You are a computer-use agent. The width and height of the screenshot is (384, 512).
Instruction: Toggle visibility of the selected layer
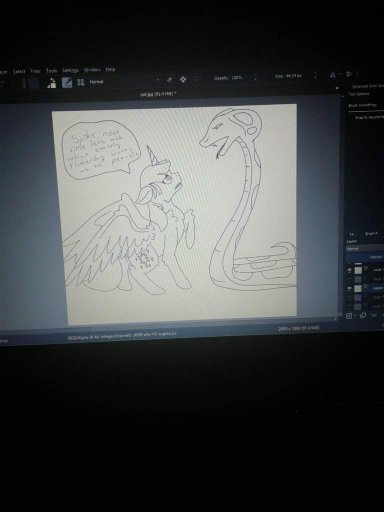pos(349,288)
